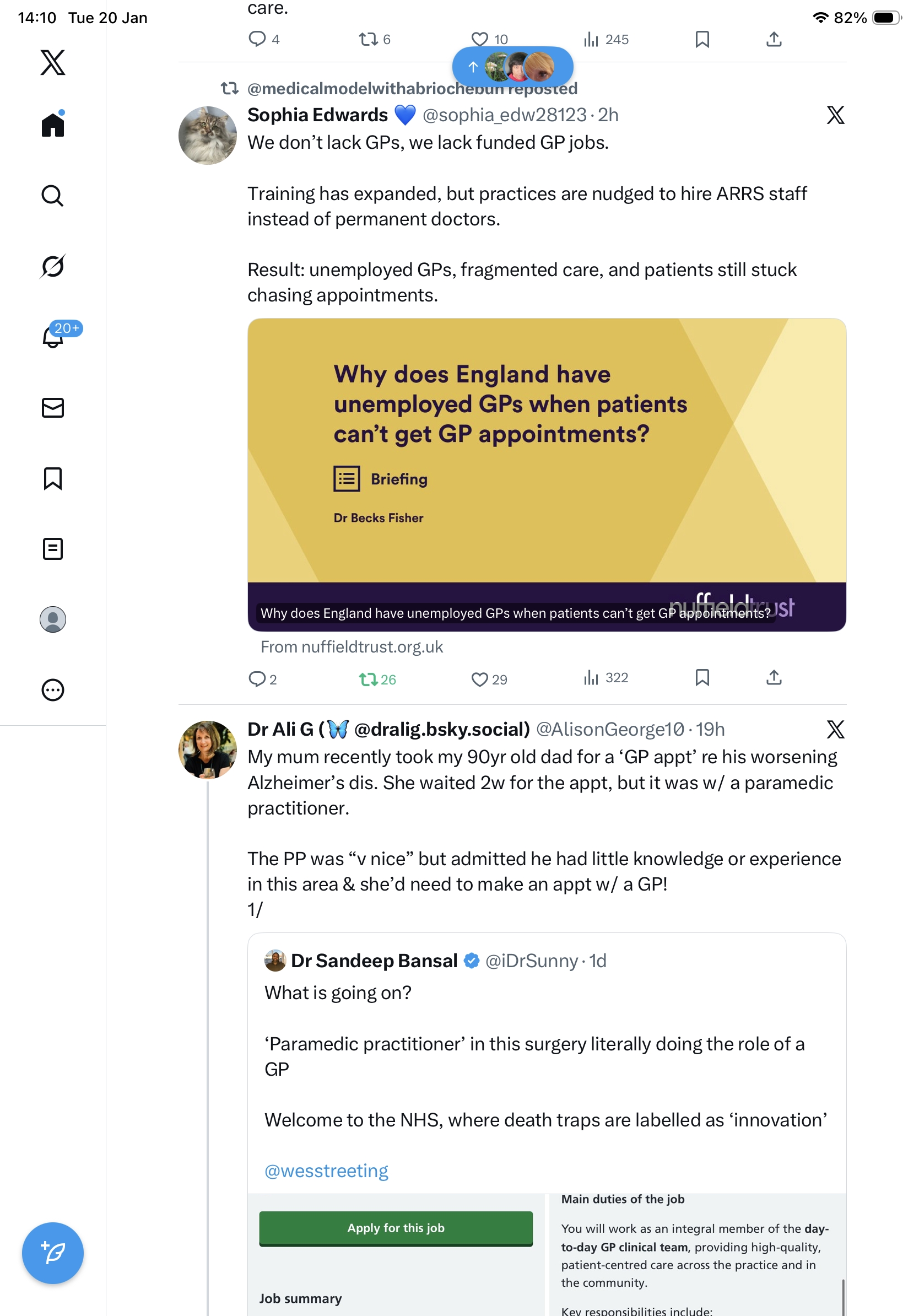Viewport: 919px width, 1316px height.
Task: Jump to new posts via avatar pill
Action: [512, 67]
